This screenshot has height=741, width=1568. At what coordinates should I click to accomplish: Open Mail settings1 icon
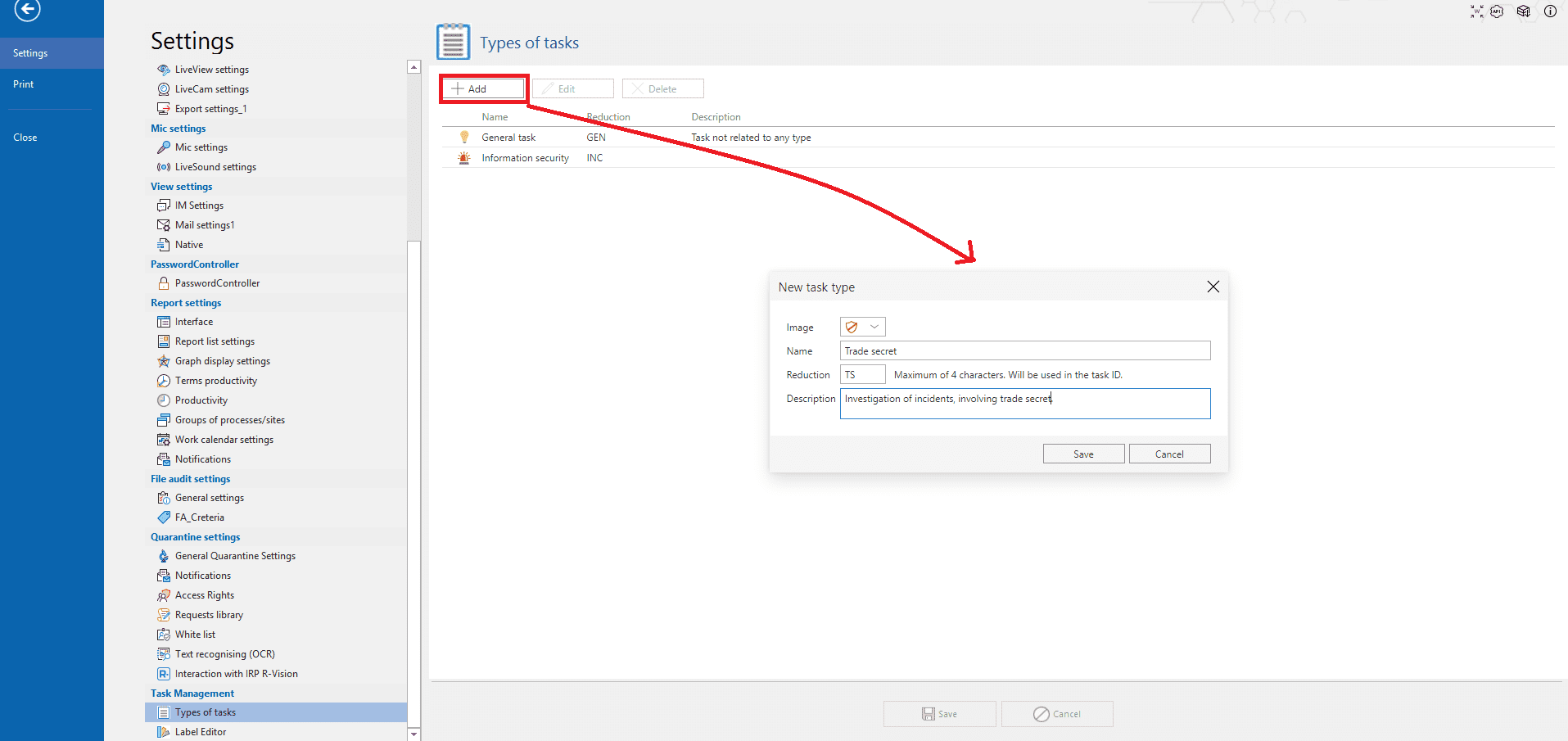[x=164, y=225]
